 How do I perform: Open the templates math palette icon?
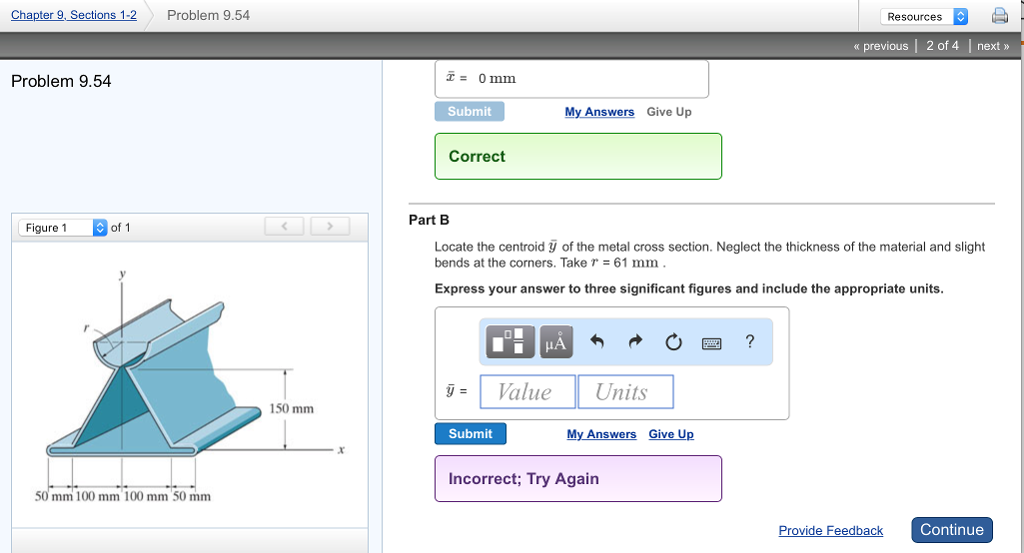tap(510, 342)
